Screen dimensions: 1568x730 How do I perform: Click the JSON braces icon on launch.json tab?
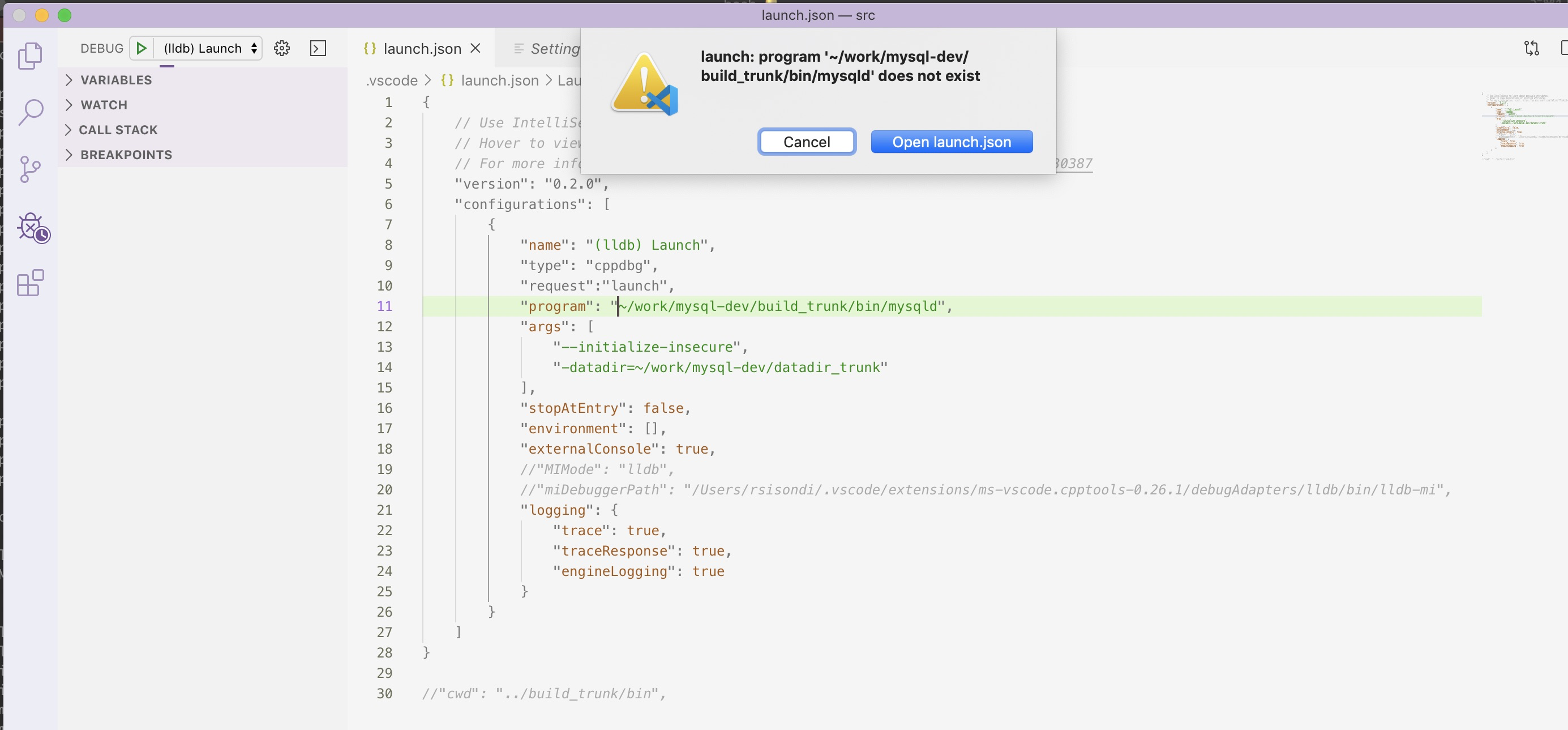click(x=369, y=48)
